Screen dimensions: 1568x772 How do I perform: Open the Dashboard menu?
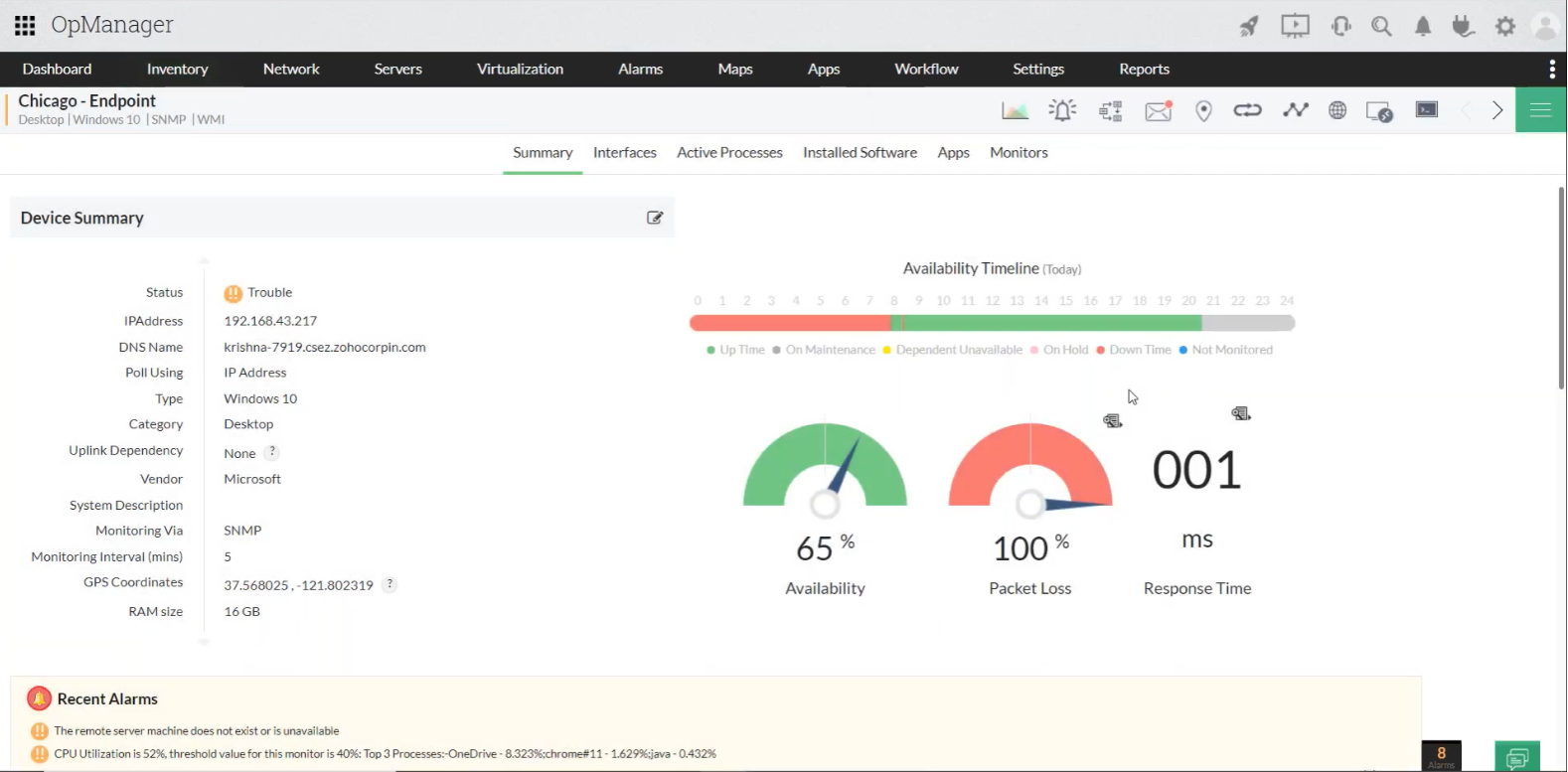[x=58, y=69]
